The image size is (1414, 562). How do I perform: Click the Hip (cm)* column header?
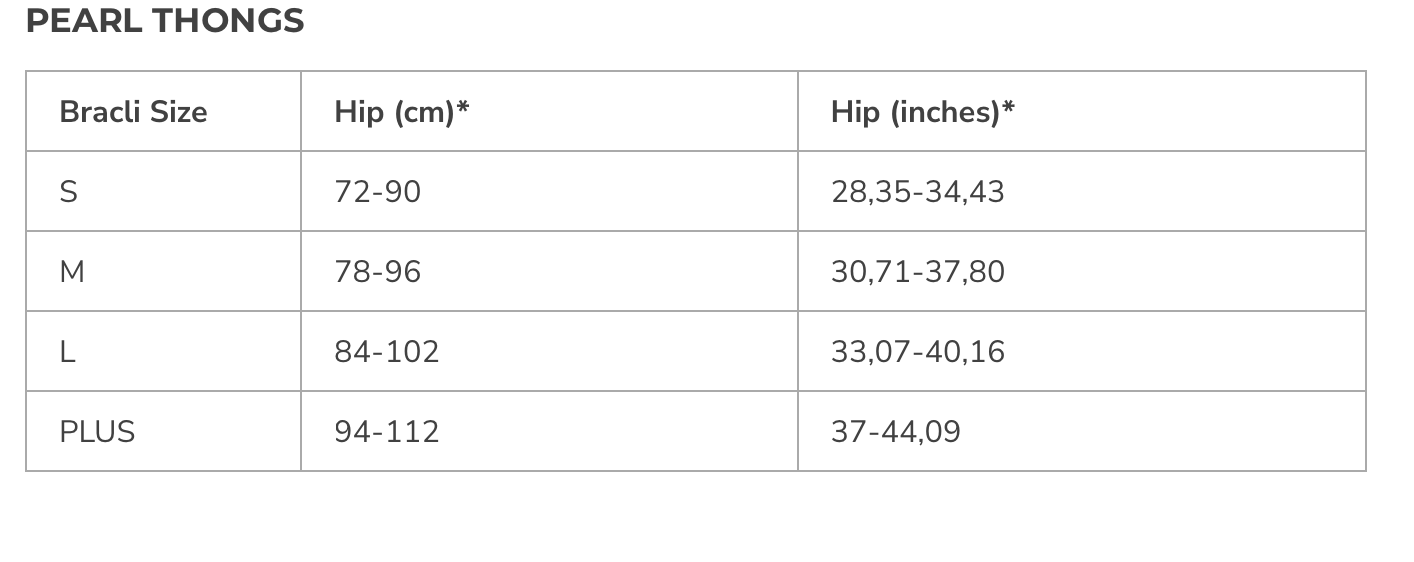pyautogui.click(x=402, y=112)
